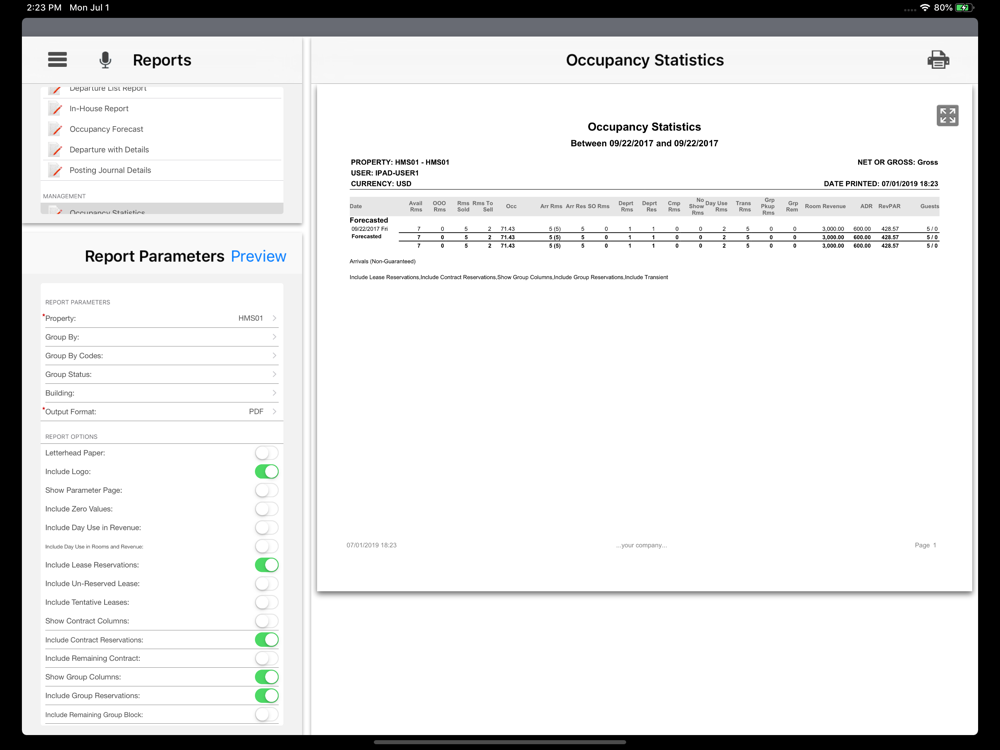This screenshot has height=750, width=1000.
Task: Click the Departure with Details document icon
Action: click(56, 150)
